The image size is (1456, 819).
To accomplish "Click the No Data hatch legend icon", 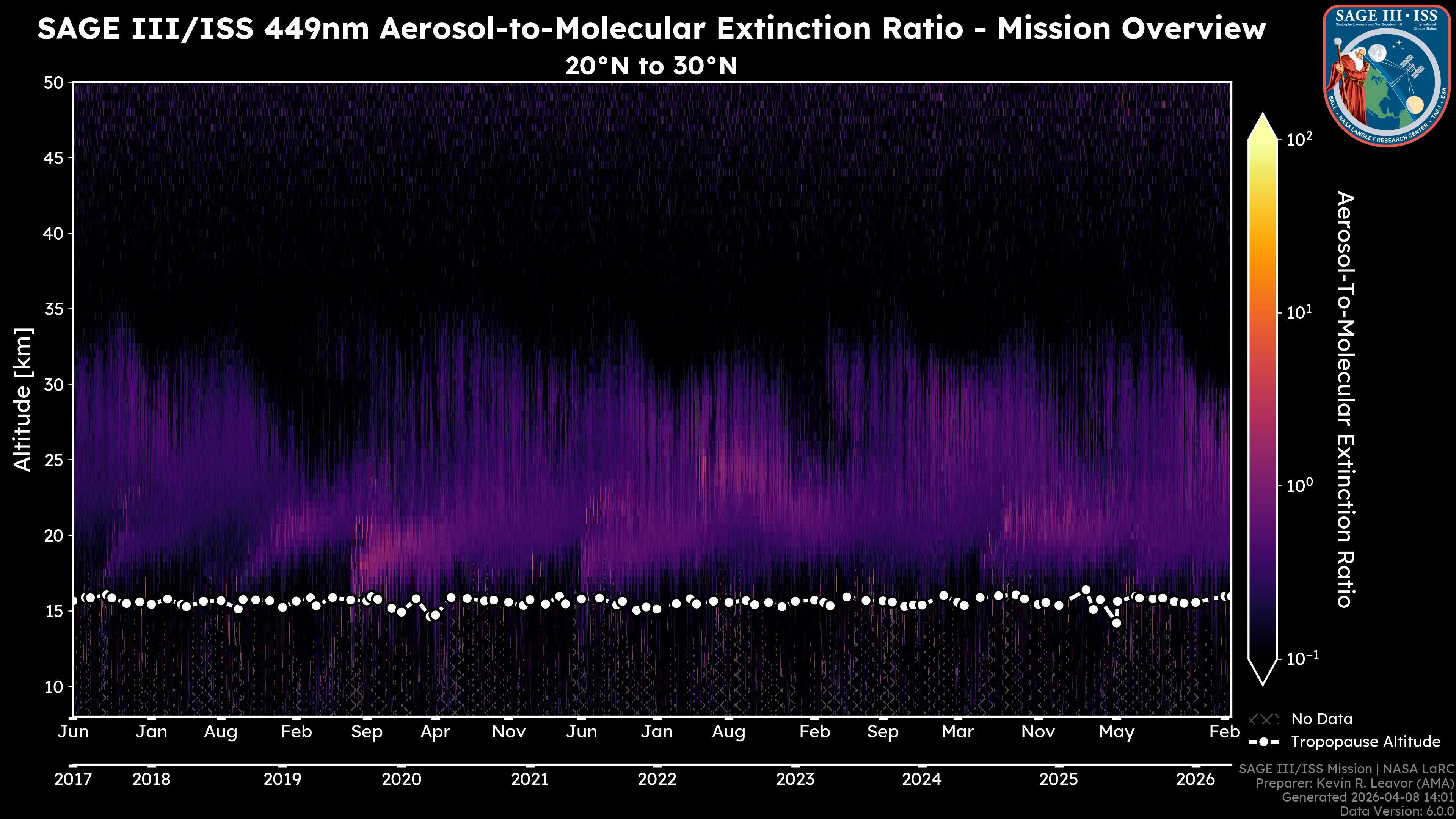I will (x=1263, y=719).
